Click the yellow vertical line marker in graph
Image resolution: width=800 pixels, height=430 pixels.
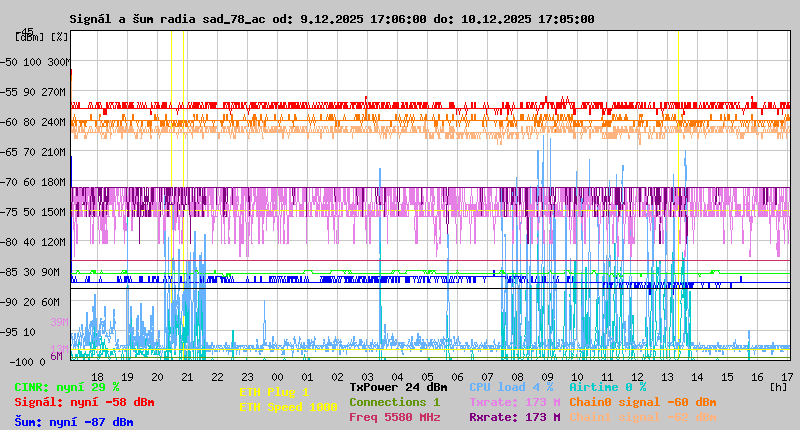point(678,200)
